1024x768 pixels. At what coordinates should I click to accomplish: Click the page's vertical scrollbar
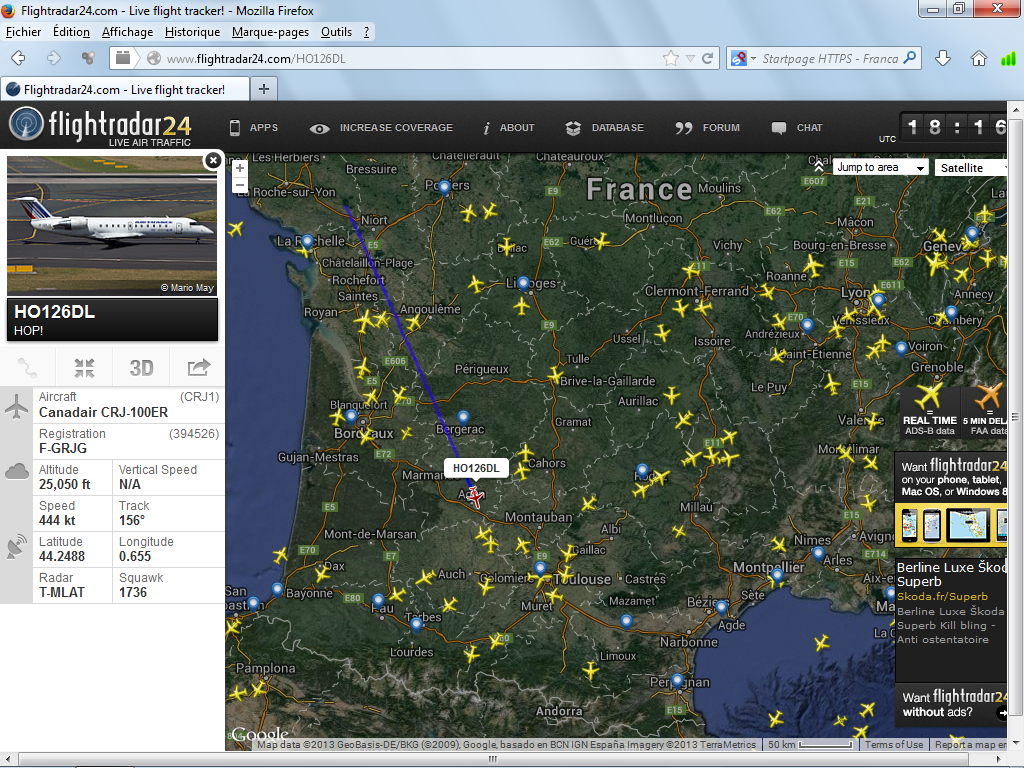tap(1016, 418)
